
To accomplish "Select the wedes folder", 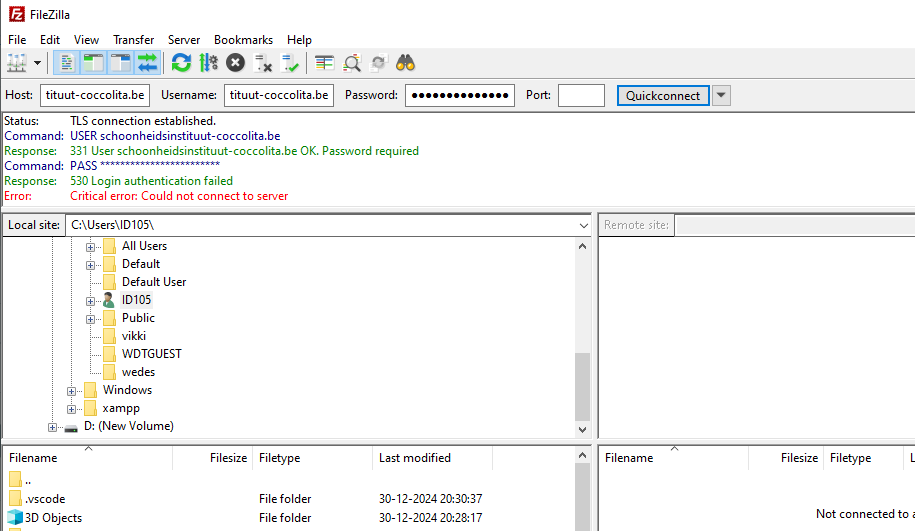I will coord(138,372).
